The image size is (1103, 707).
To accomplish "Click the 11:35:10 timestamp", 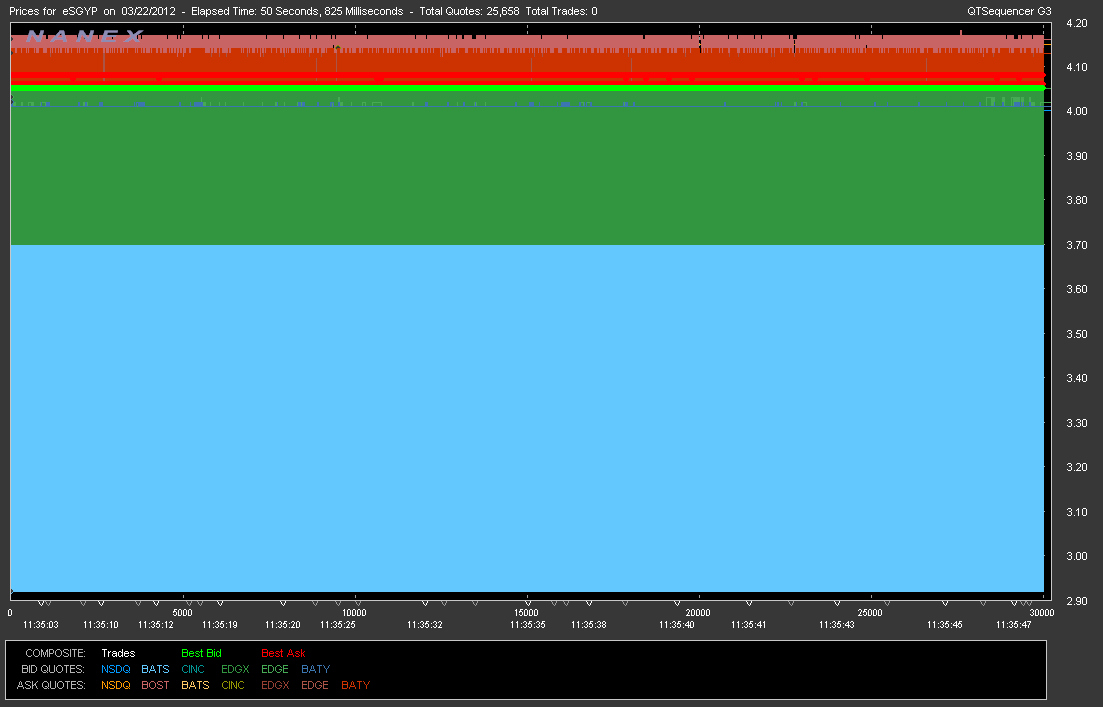I will pyautogui.click(x=101, y=625).
